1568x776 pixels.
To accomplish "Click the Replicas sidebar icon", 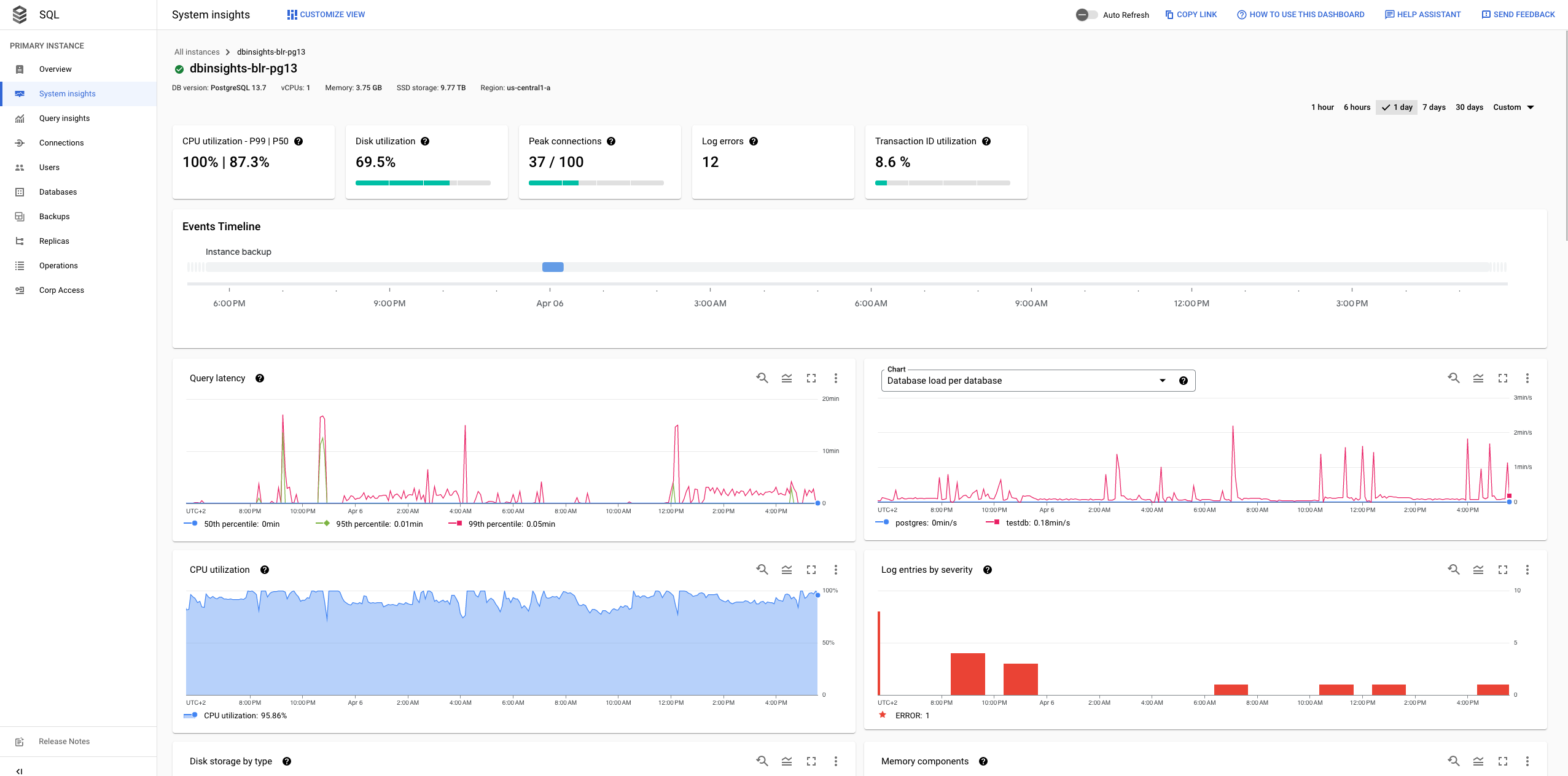I will tap(20, 241).
